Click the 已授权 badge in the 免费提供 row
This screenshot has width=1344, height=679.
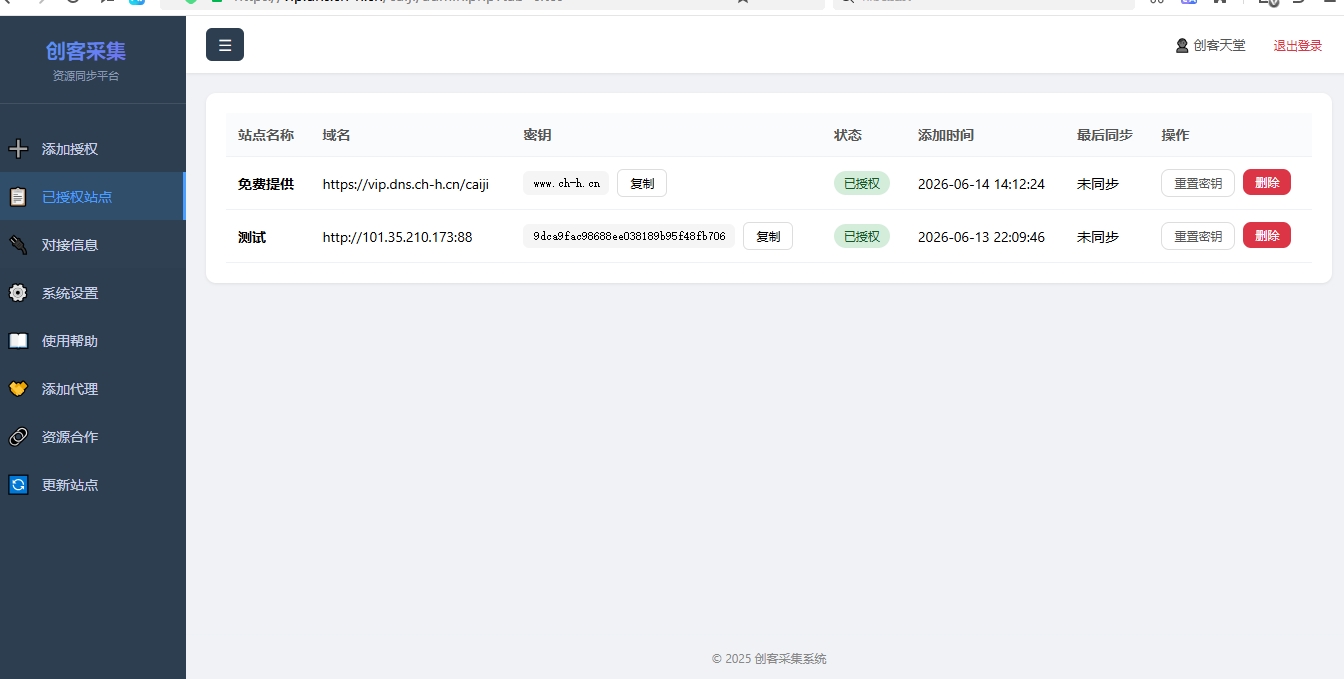(861, 183)
